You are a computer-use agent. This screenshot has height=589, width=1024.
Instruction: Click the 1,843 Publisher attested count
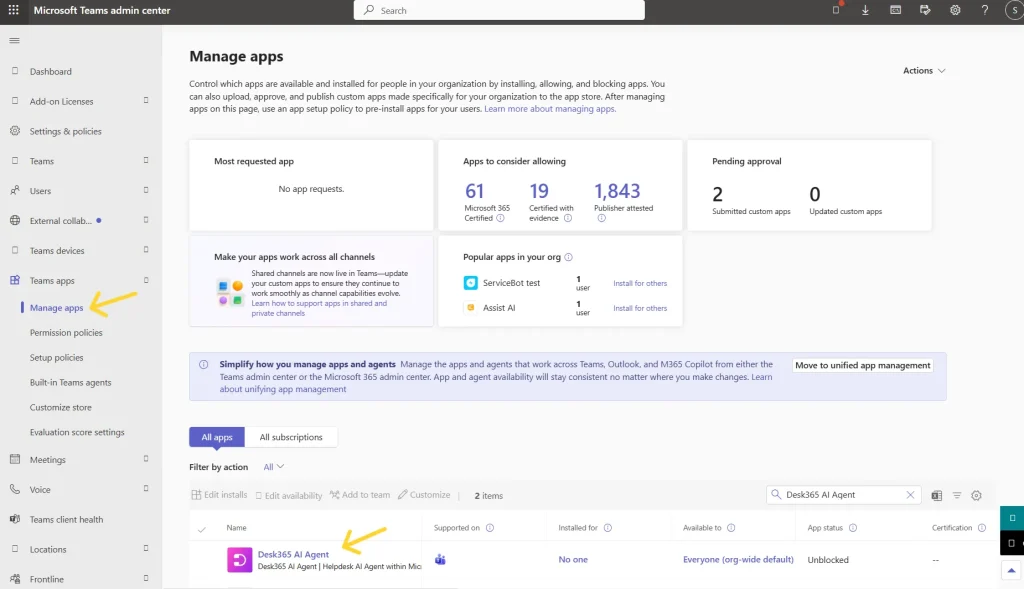(617, 191)
